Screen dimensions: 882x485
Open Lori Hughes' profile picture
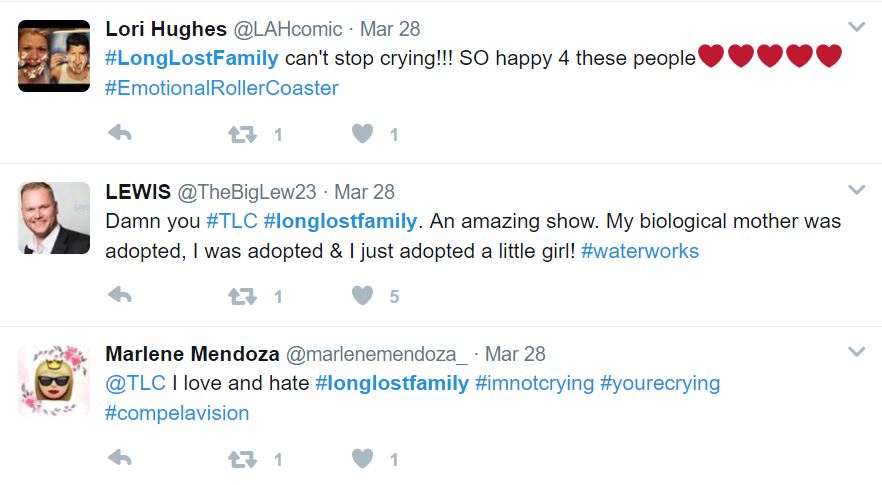tap(54, 55)
